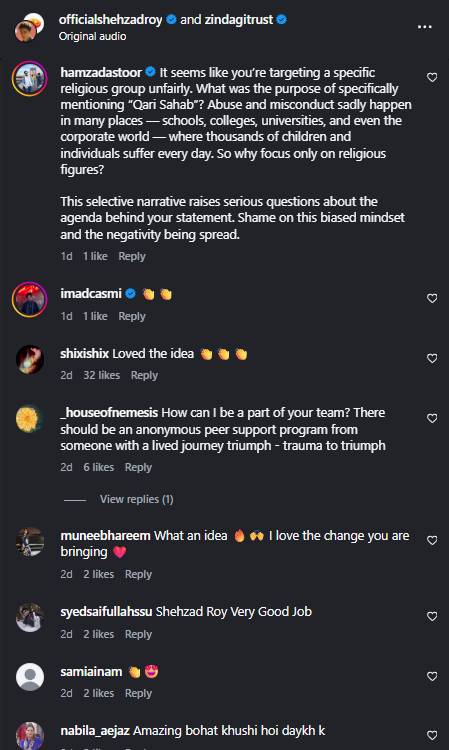Viewport: 449px width, 750px height.
Task: View hamzadastoor's profile picture story
Action: (30, 78)
